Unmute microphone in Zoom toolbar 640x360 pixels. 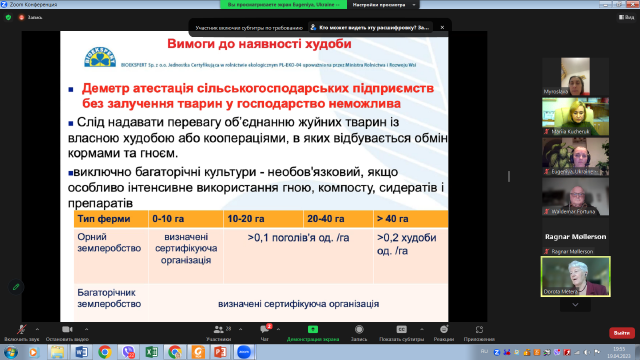tap(22, 333)
